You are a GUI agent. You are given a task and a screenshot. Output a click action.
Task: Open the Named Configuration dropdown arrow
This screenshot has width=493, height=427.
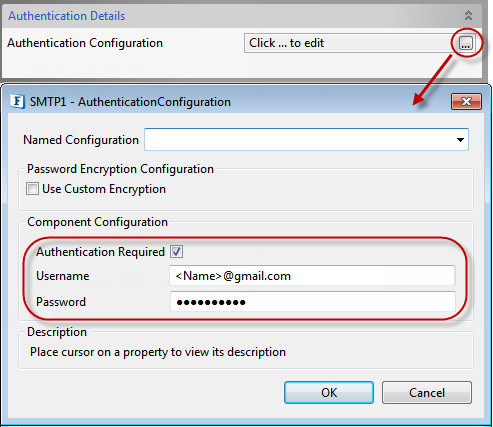point(460,140)
